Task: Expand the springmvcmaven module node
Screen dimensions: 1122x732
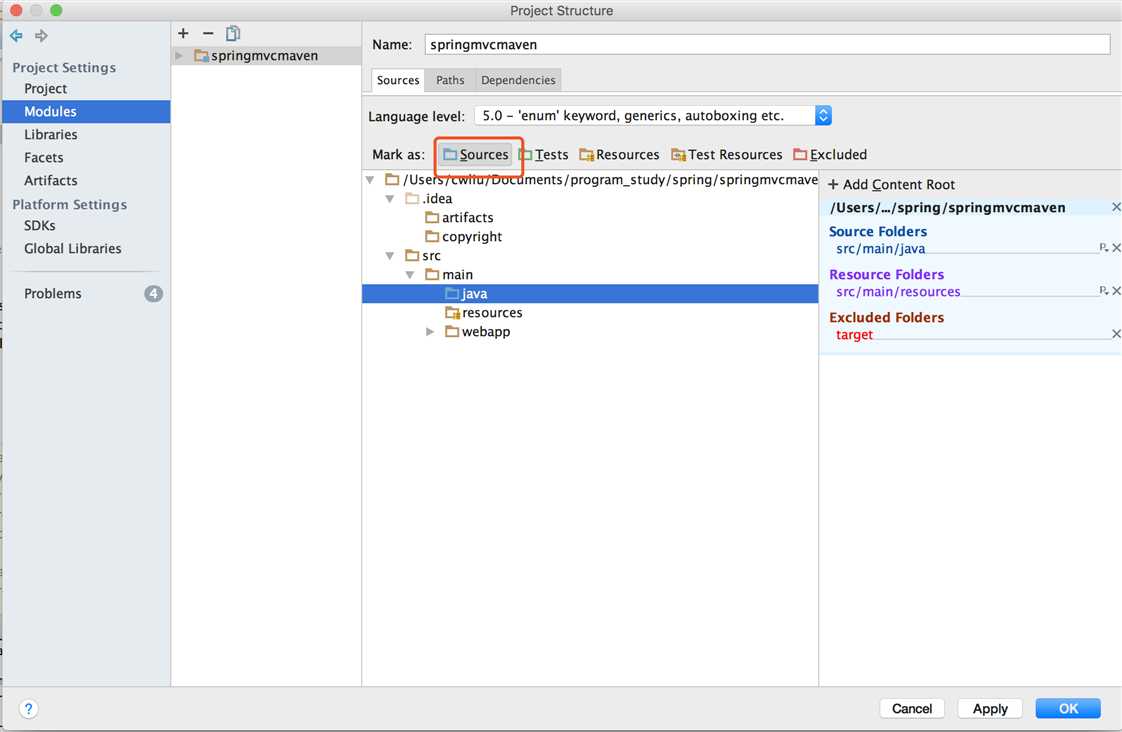Action: (180, 56)
